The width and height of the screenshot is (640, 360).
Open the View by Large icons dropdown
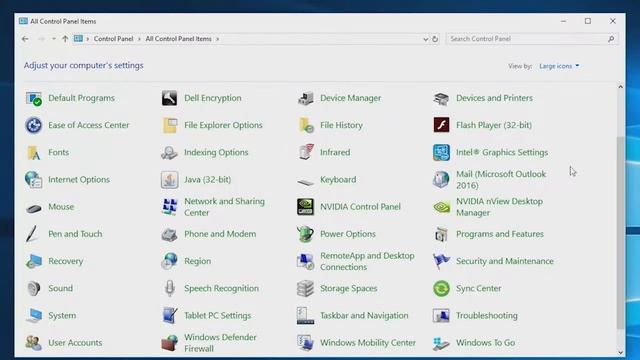coord(559,66)
